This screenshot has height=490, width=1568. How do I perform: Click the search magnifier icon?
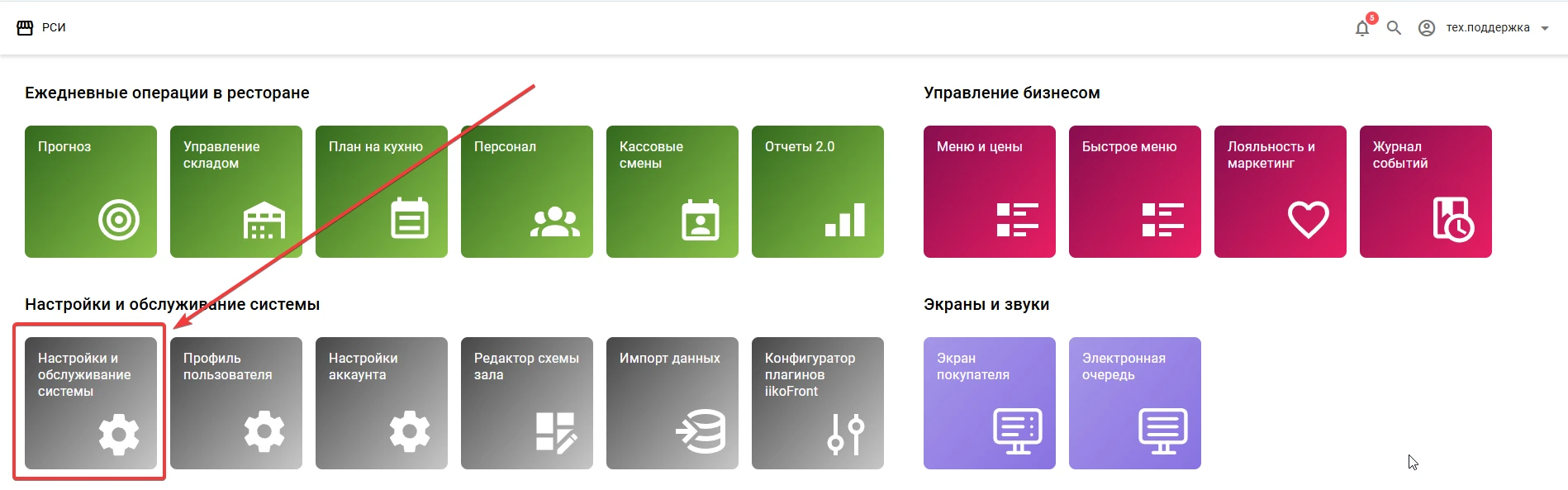[x=1394, y=28]
